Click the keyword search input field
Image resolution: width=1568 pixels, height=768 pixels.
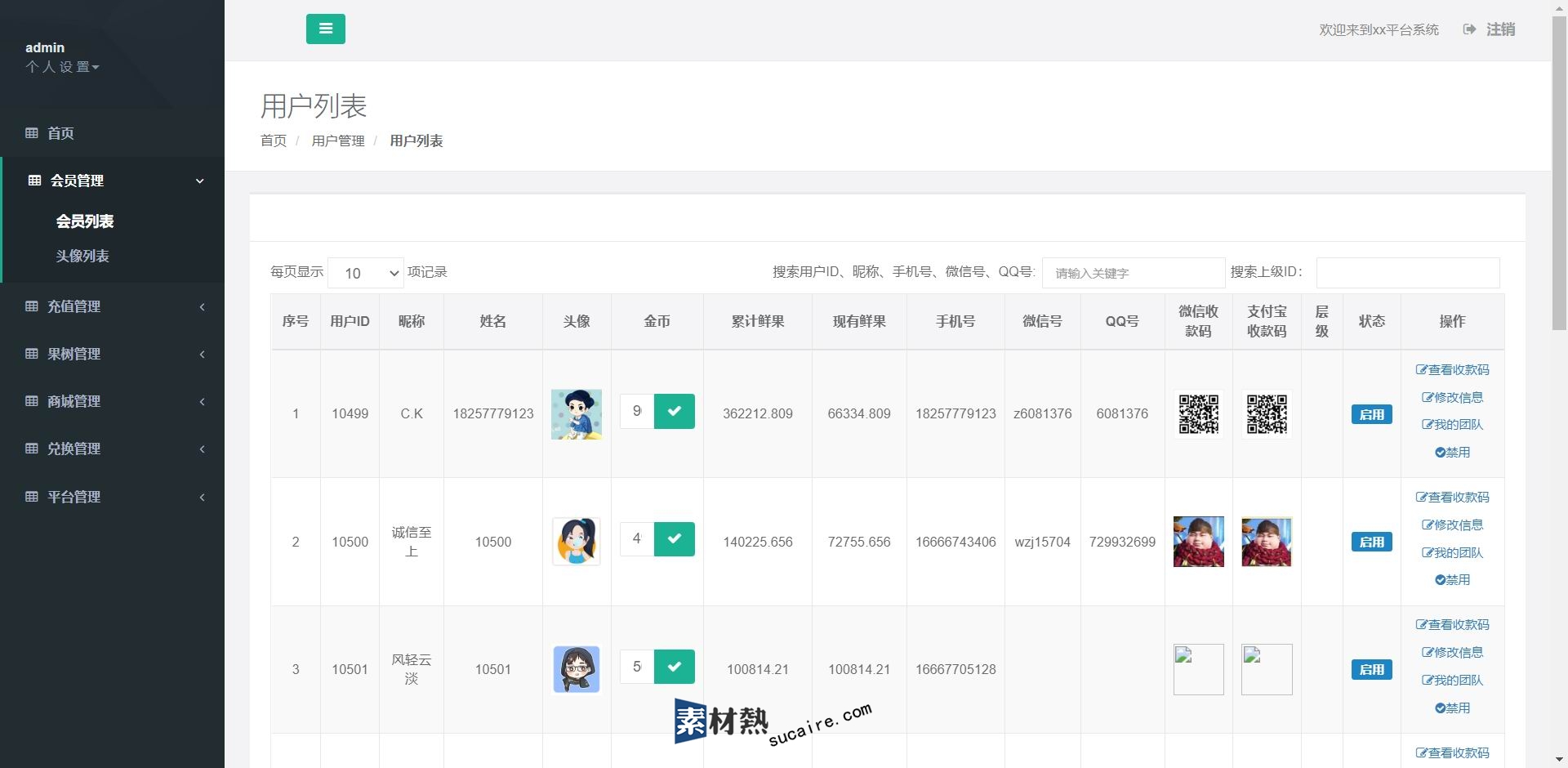(1133, 273)
